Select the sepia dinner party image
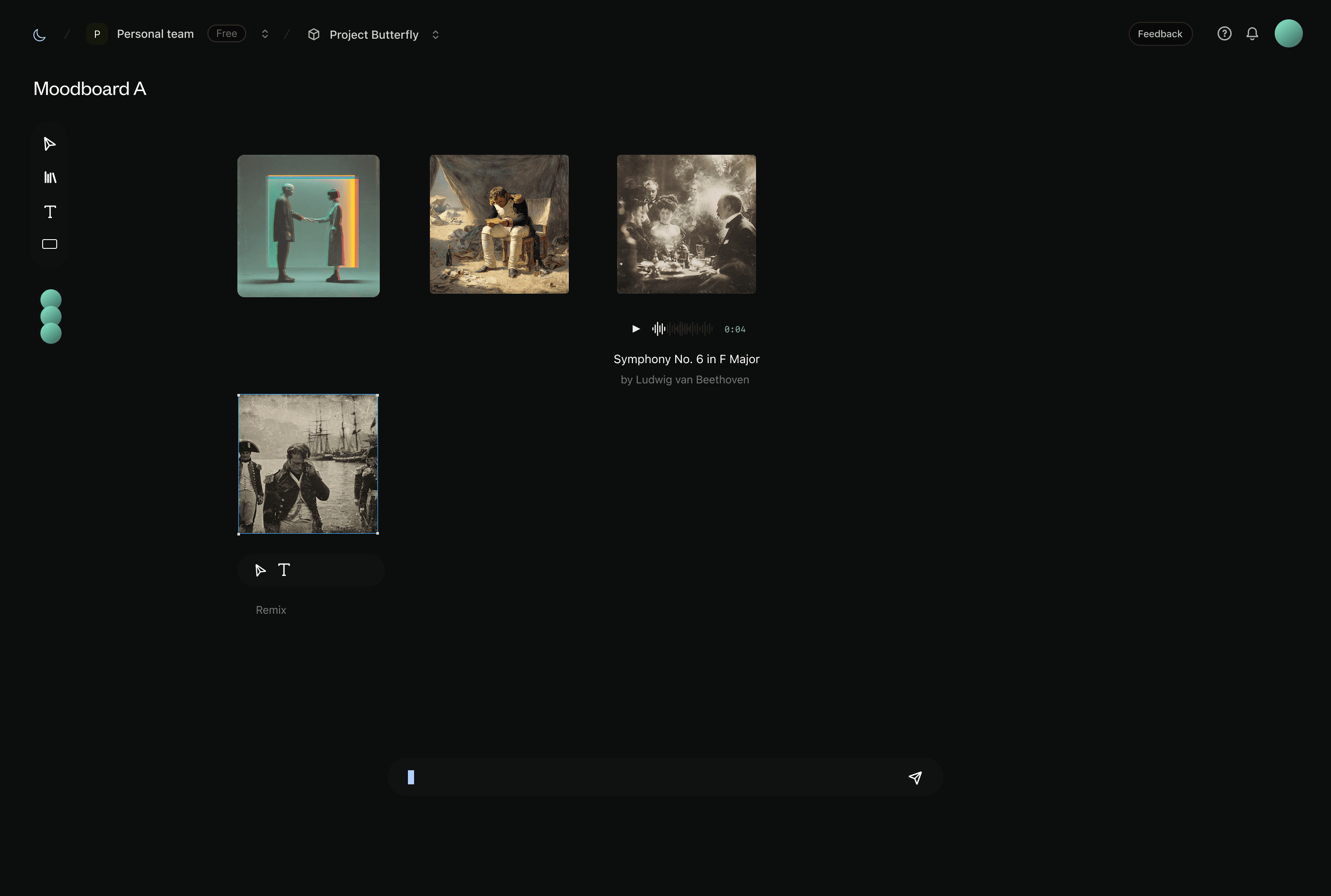1331x896 pixels. 687,224
